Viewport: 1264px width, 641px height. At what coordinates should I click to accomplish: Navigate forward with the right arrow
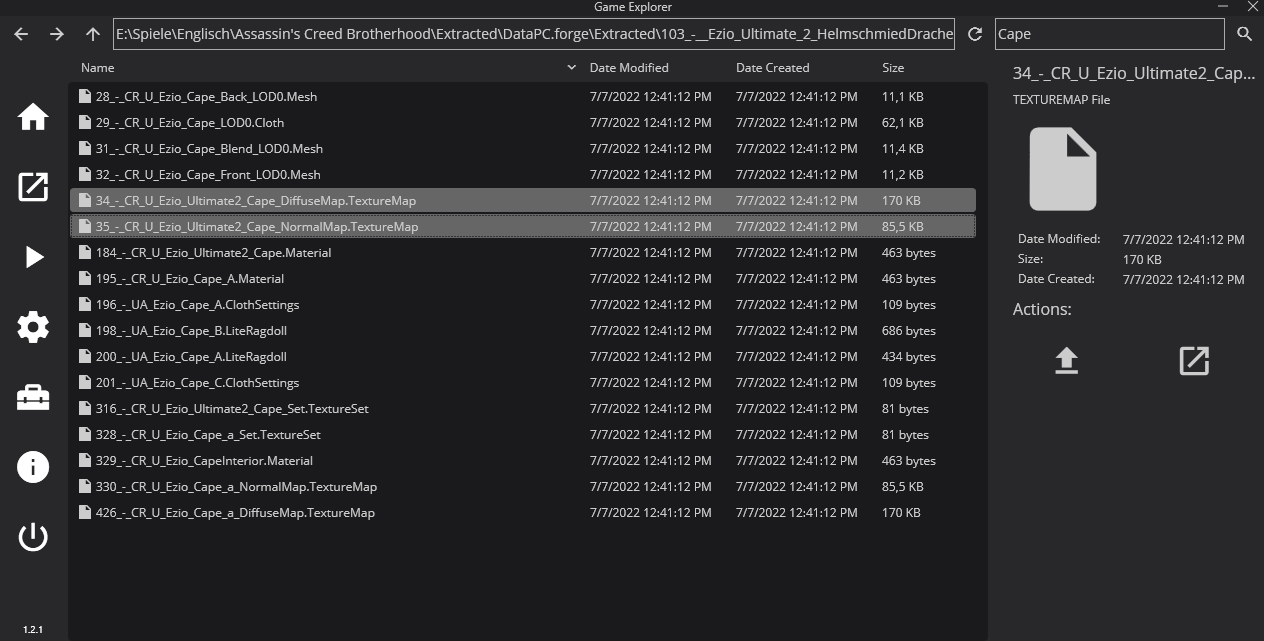[57, 34]
